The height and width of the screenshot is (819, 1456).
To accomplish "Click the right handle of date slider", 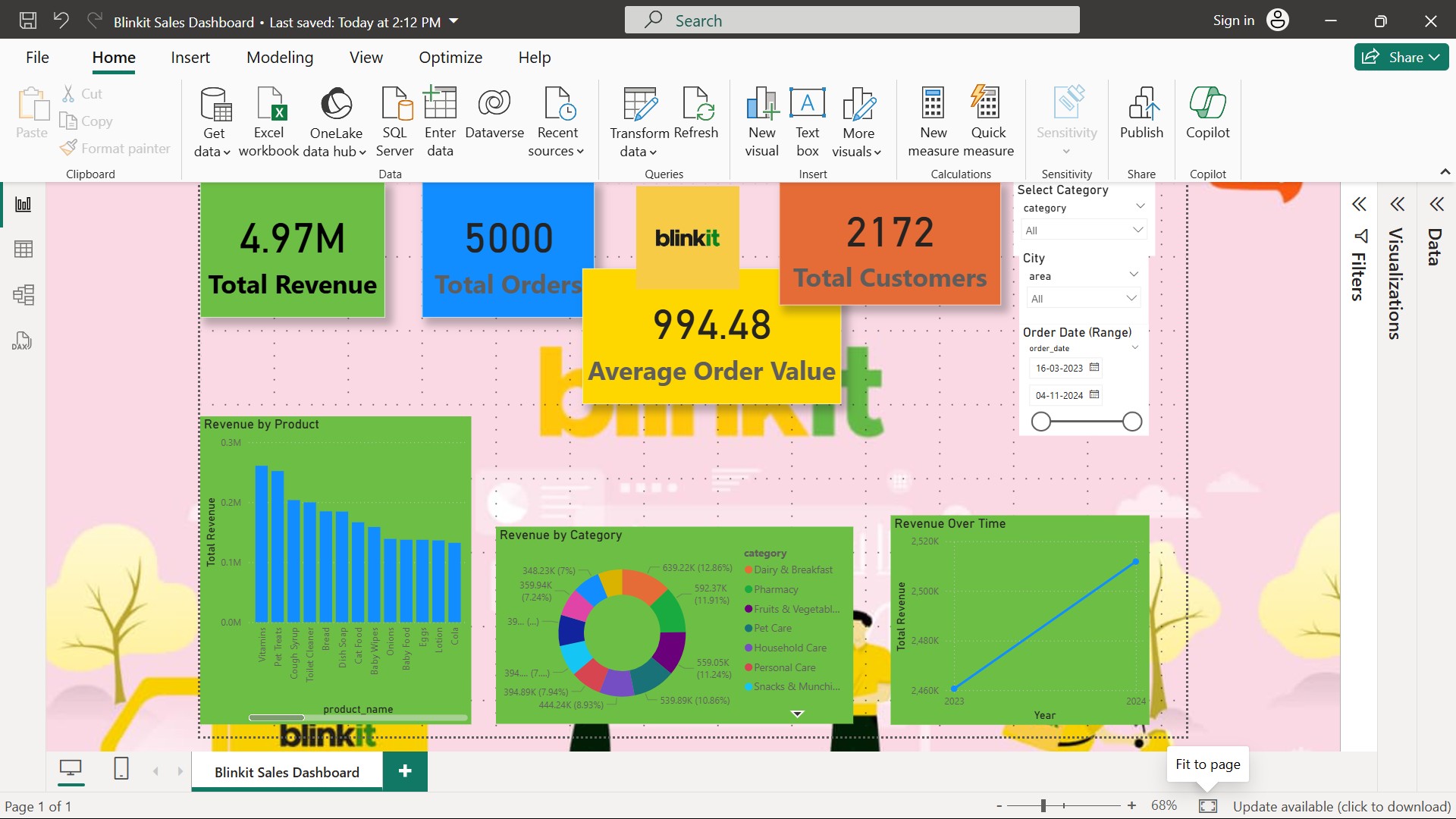I will tap(1132, 422).
